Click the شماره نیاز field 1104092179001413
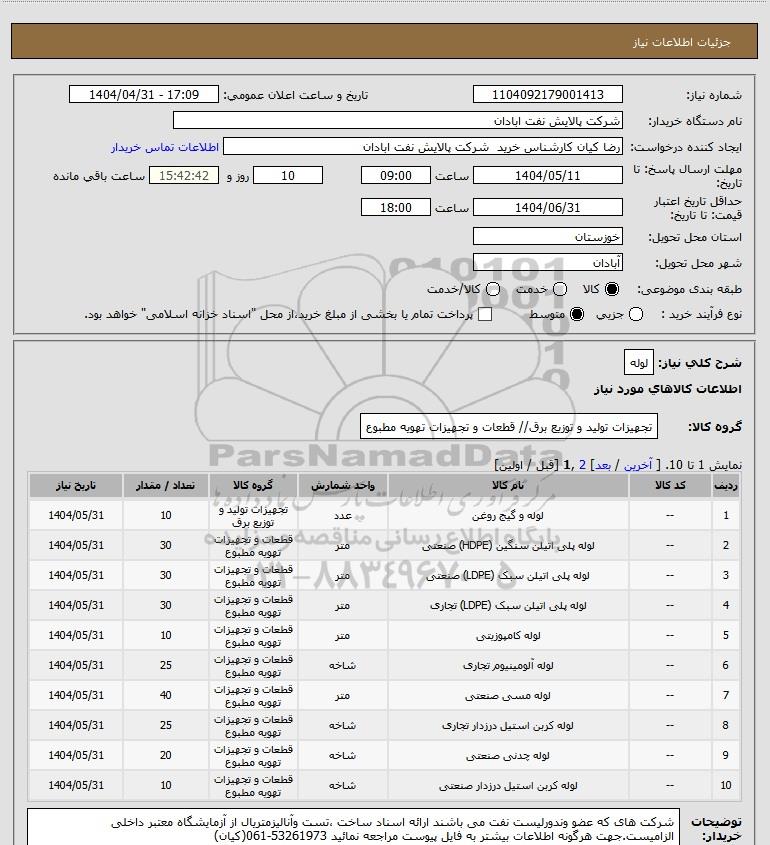This screenshot has height=845, width=770. (x=547, y=94)
